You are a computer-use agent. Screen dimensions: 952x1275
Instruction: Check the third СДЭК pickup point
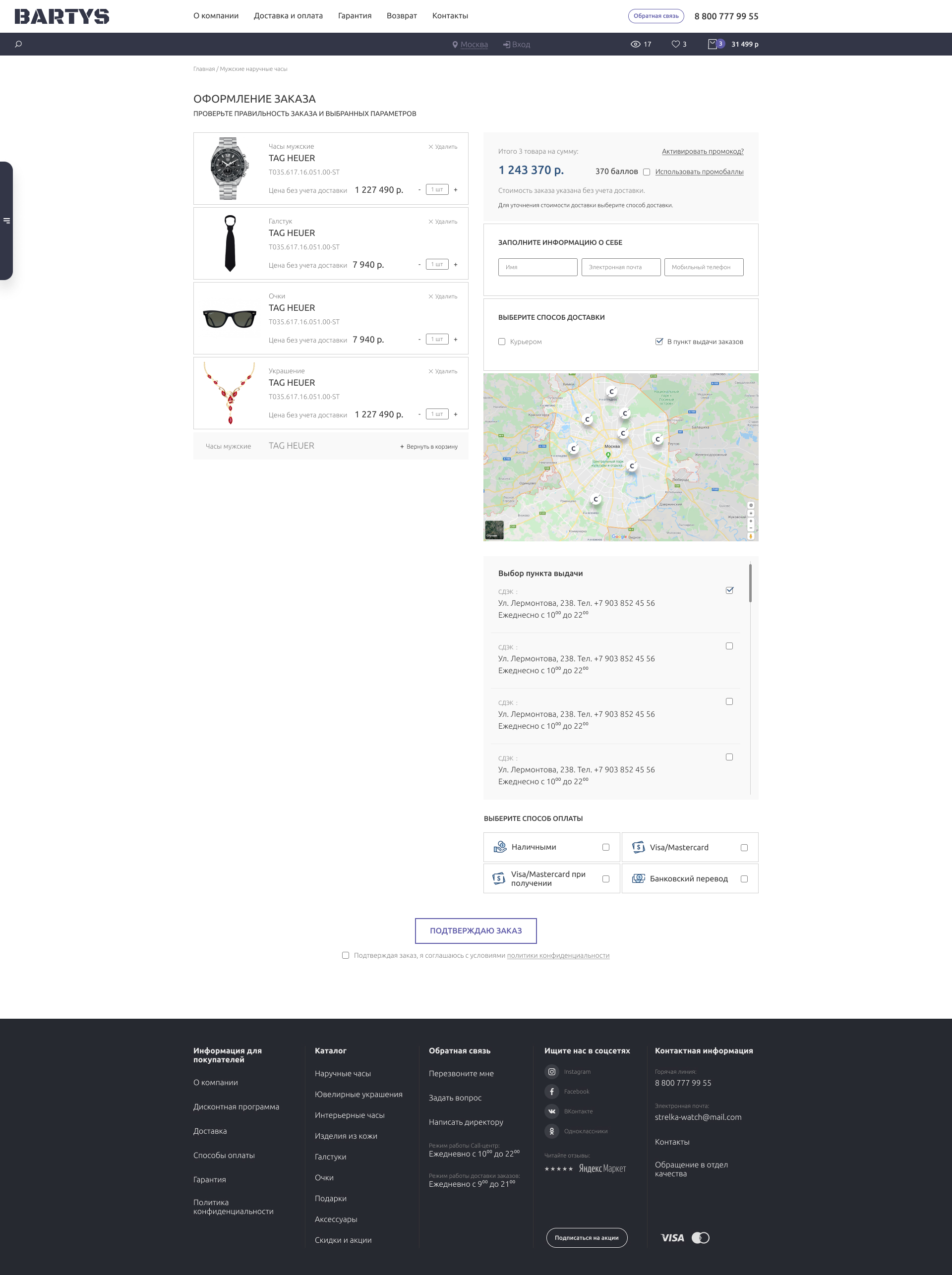click(729, 701)
